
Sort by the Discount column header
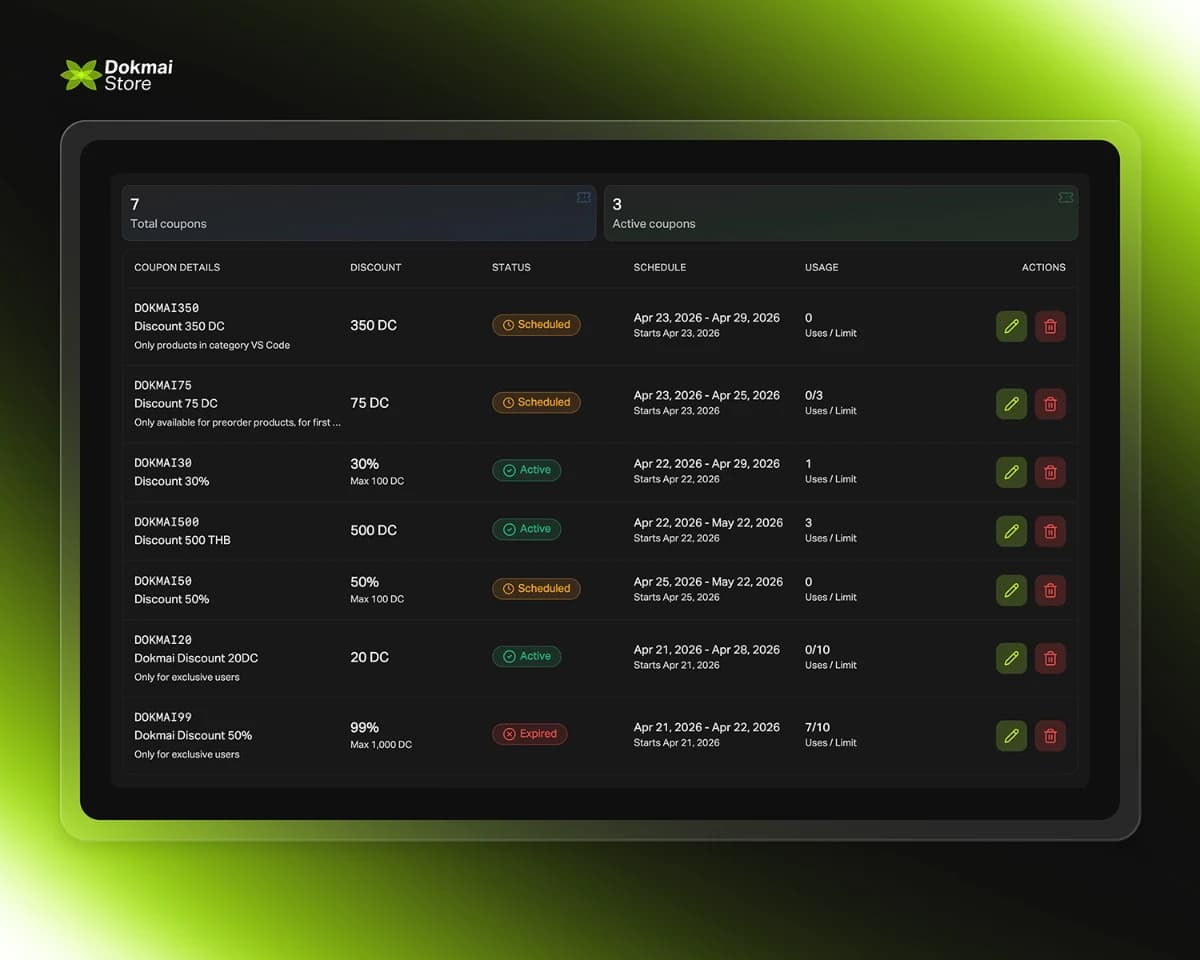[375, 267]
